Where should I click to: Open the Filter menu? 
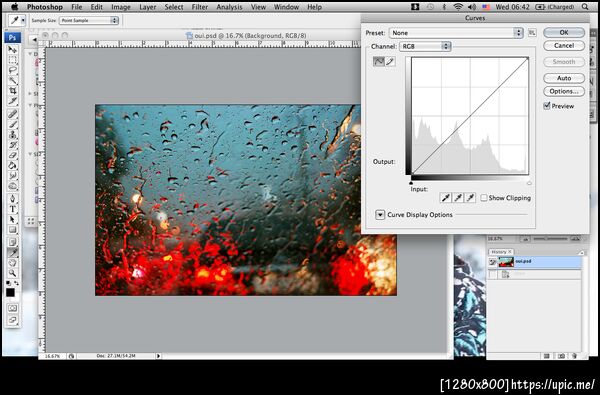coord(200,7)
